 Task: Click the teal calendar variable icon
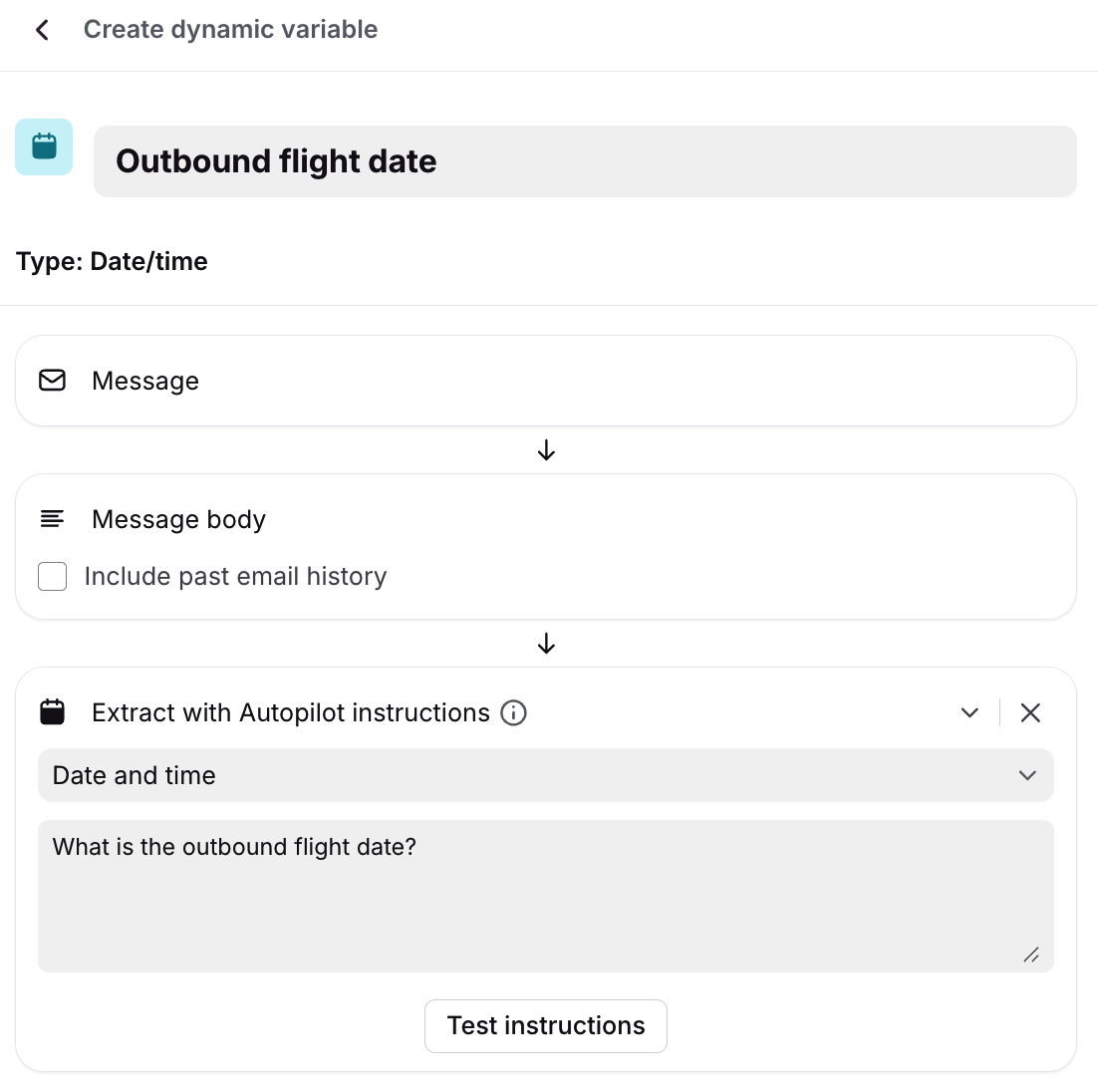click(x=44, y=146)
